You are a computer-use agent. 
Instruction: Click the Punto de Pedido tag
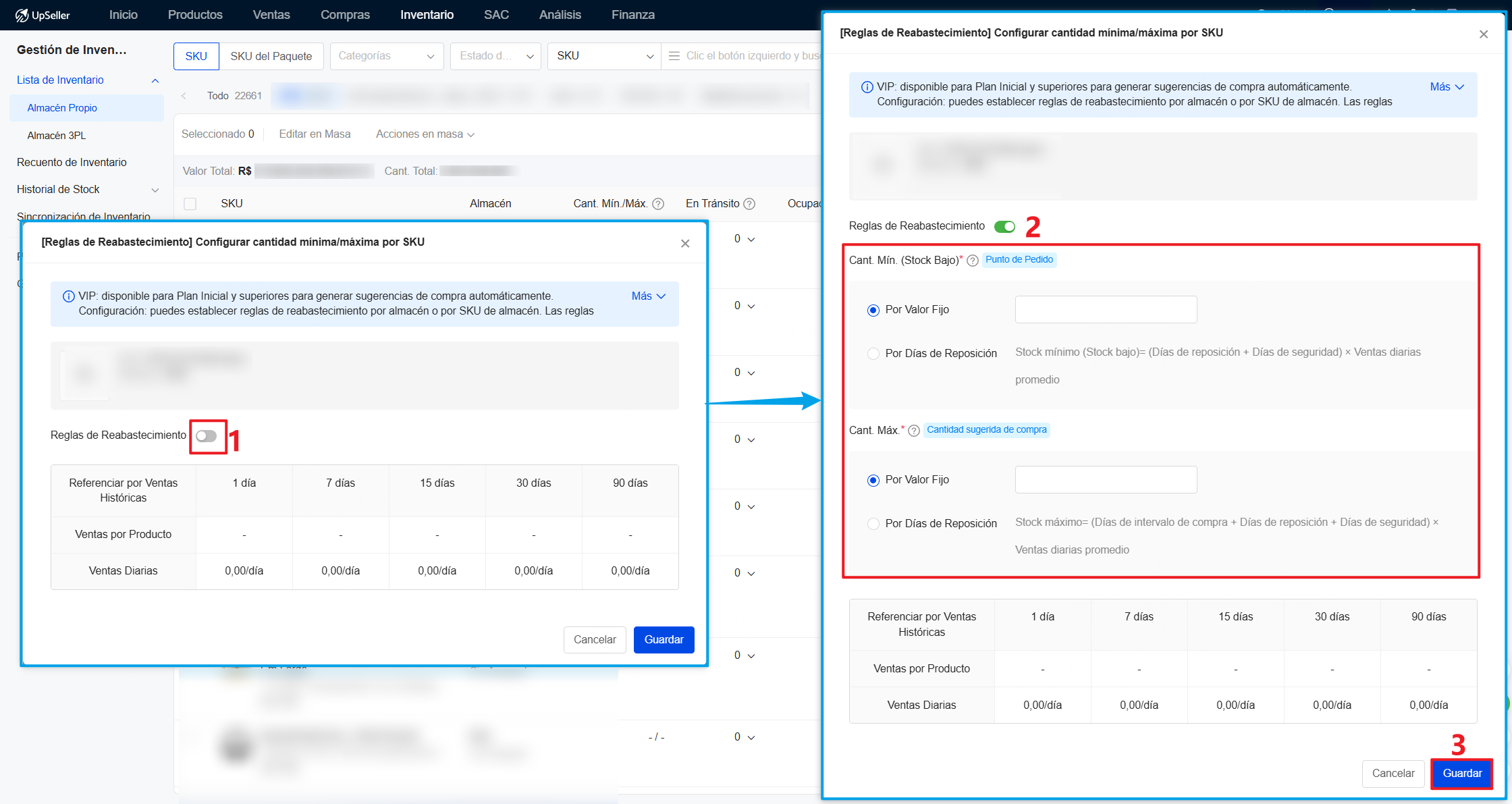tap(1019, 260)
